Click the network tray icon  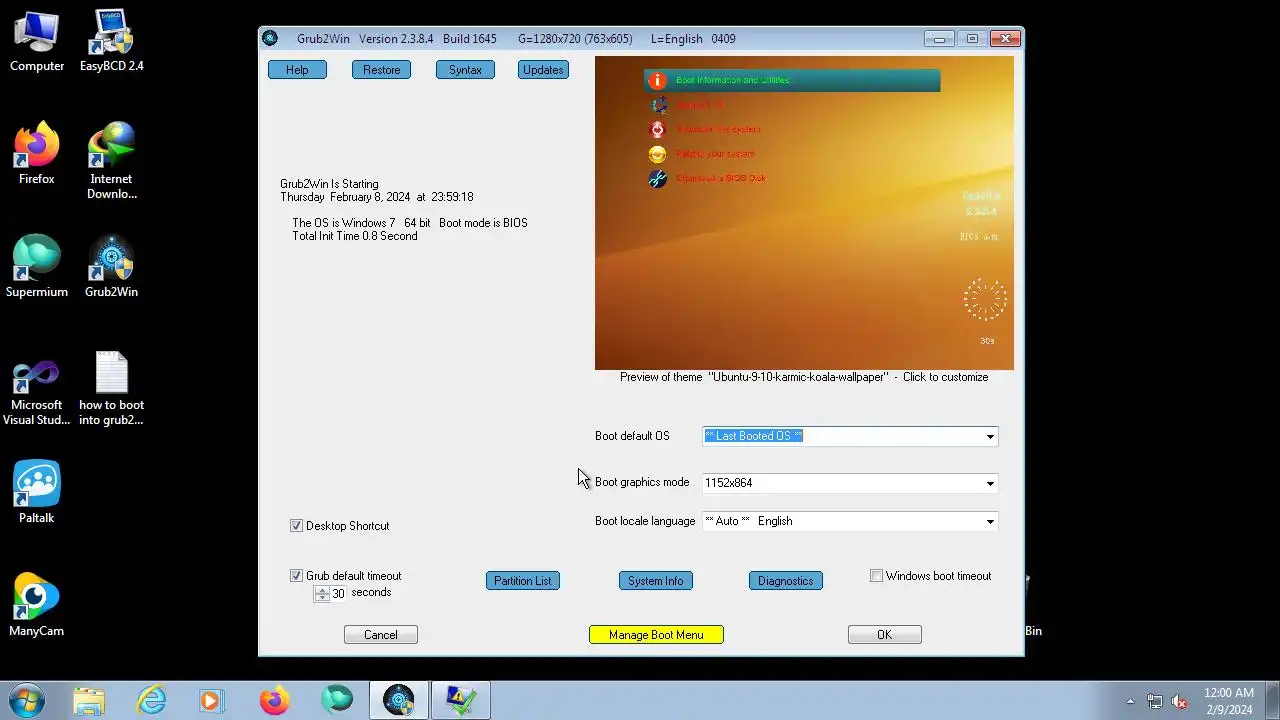click(x=1155, y=701)
